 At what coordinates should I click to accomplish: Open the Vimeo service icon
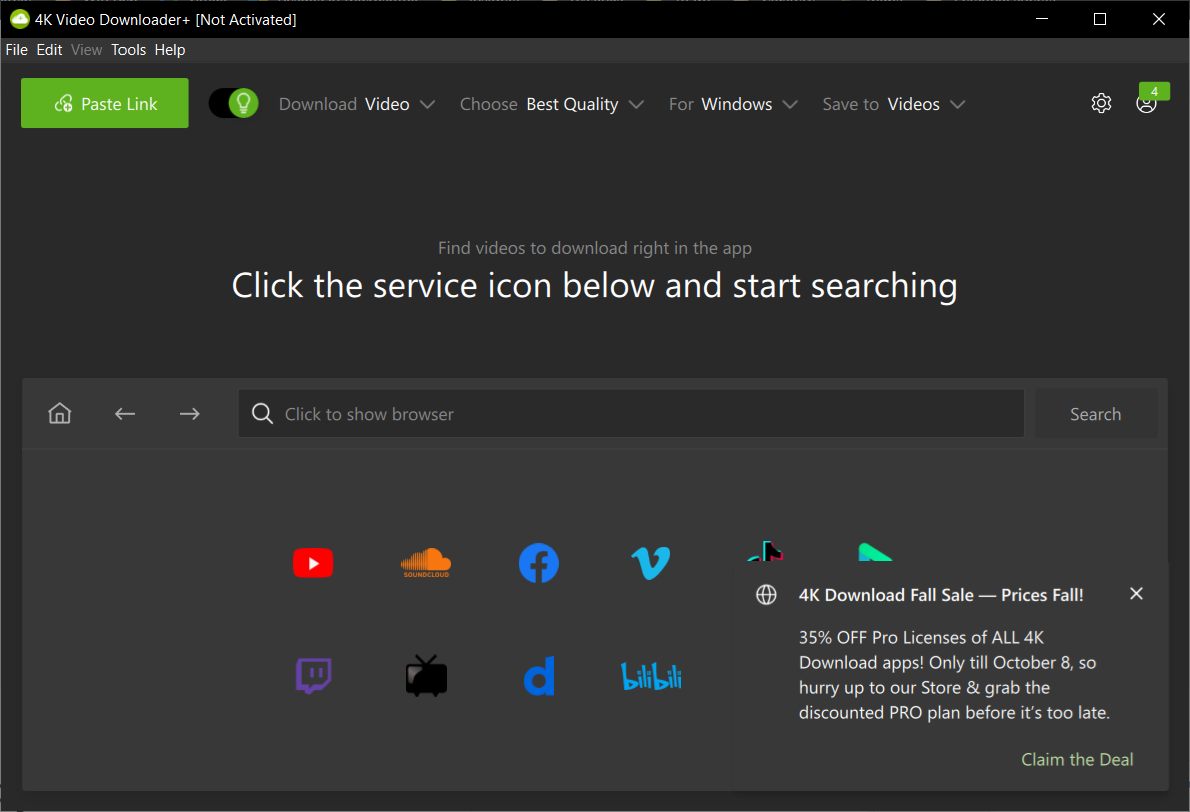tap(651, 563)
